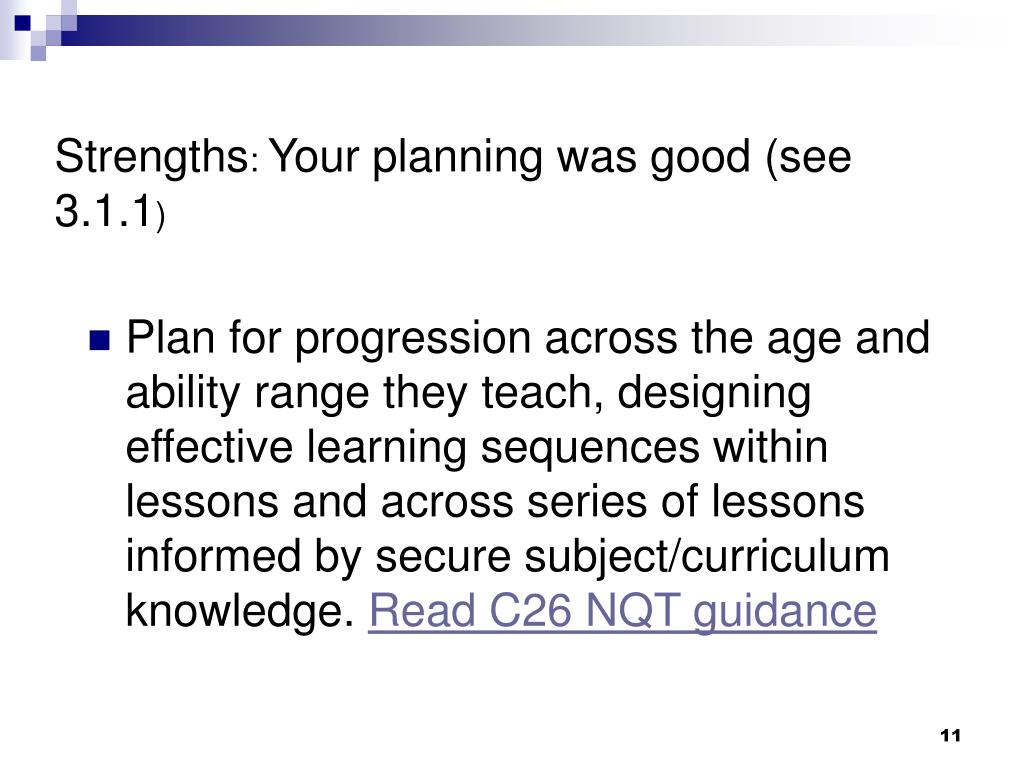Click the dark blue square in header decoration

(22, 23)
